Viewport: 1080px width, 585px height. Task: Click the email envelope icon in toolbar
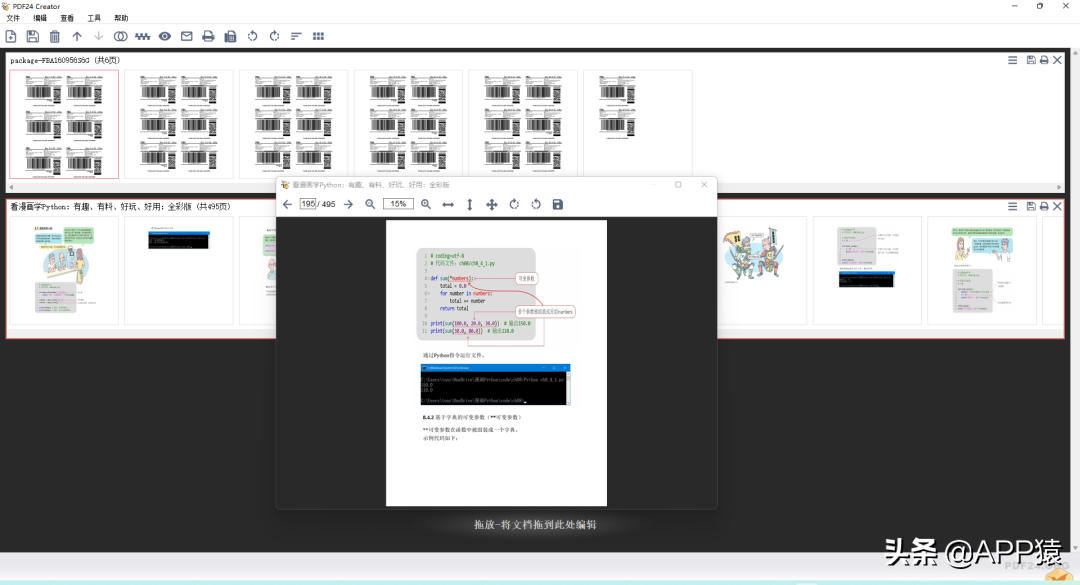click(186, 36)
